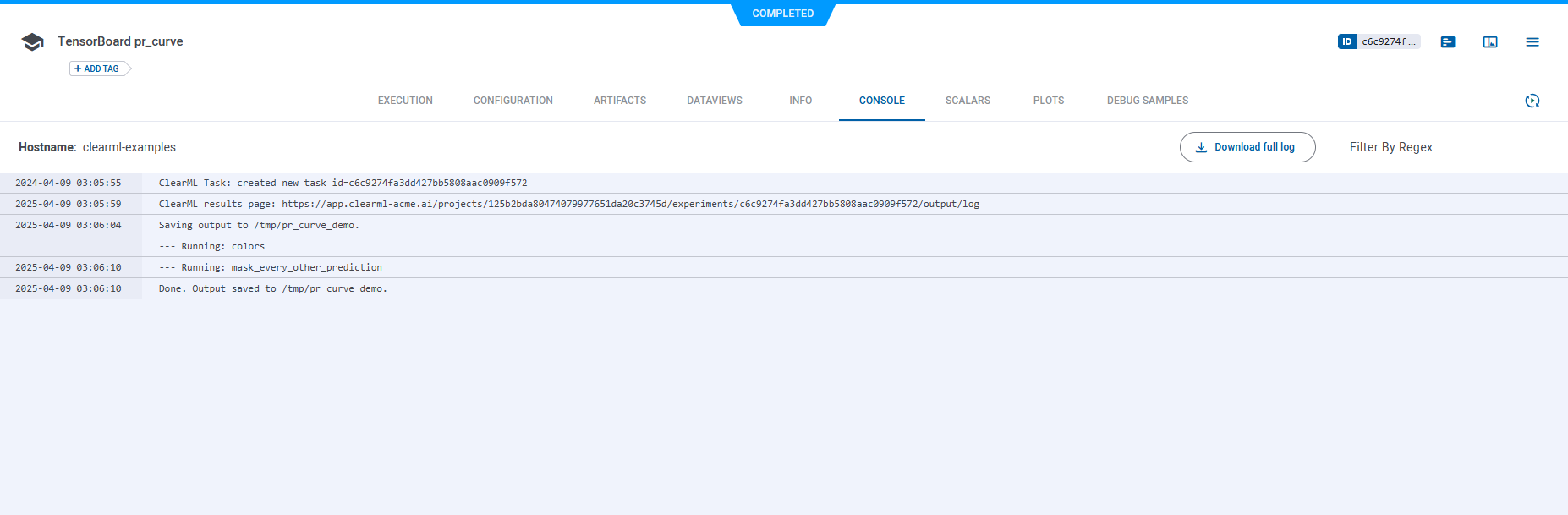Go to the DATAVIEWS tab
1568x515 pixels.
715,101
